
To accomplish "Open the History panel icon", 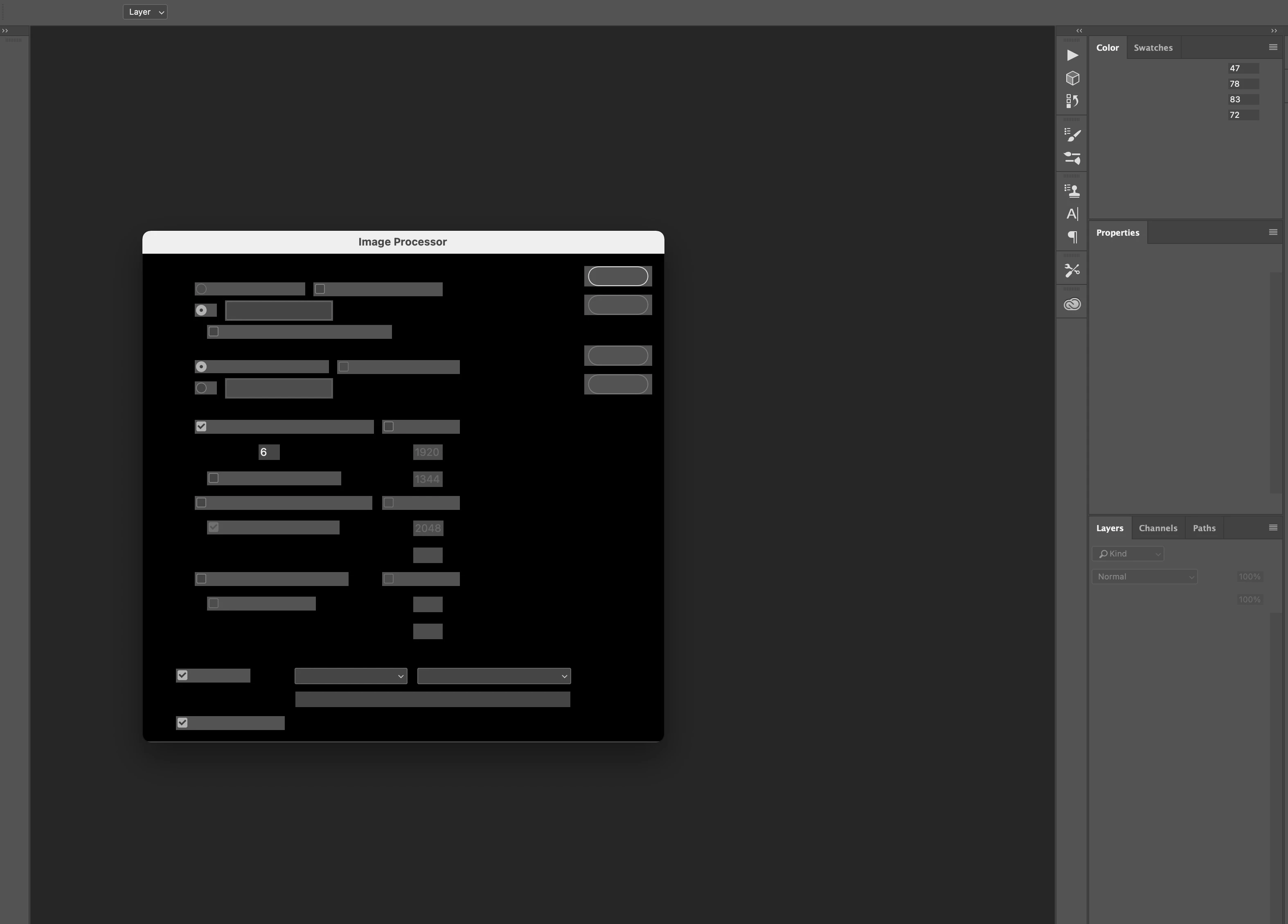I will pos(1072,101).
